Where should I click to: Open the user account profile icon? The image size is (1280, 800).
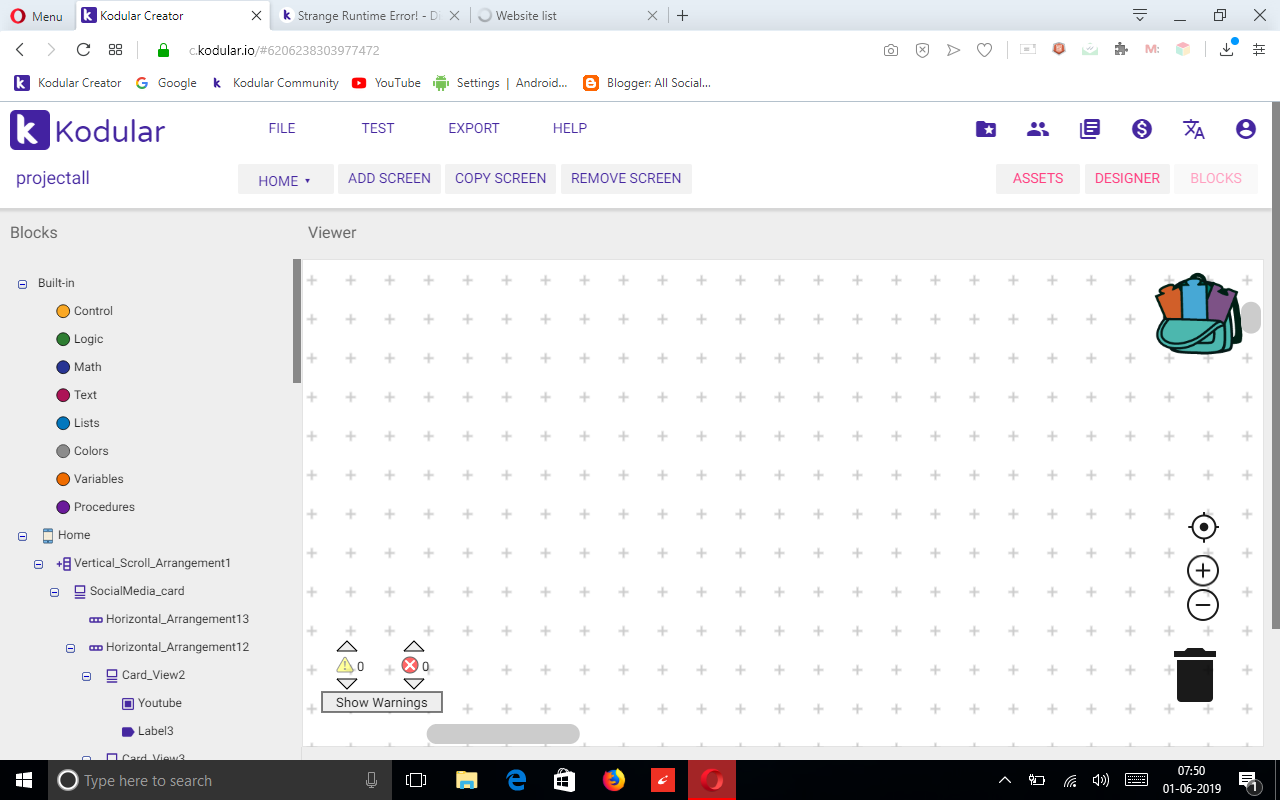tap(1245, 129)
